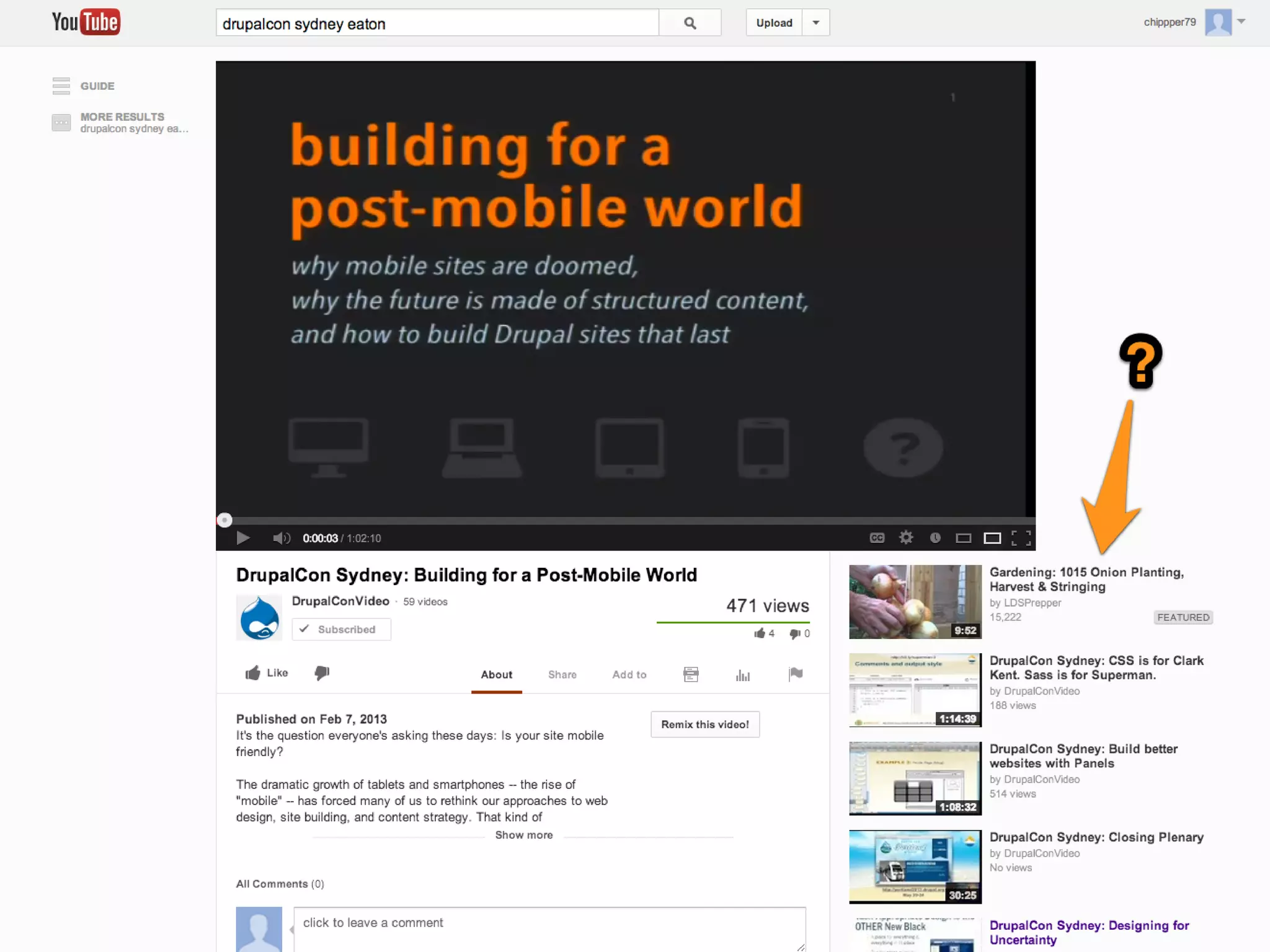Open CSS is for Clark Kent thumbnail
This screenshot has height=952, width=1270.
915,690
